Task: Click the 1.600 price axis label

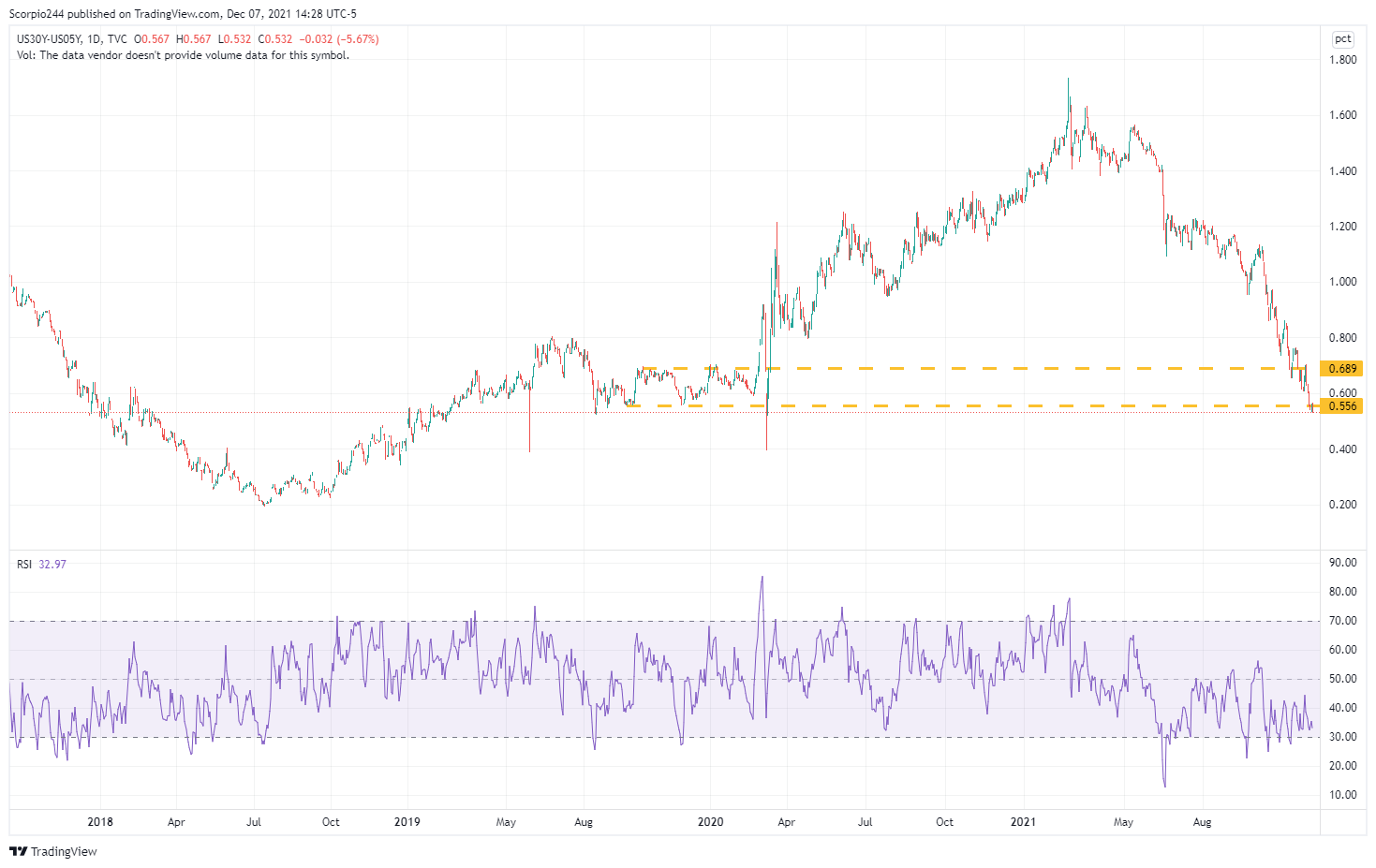Action: coord(1342,115)
